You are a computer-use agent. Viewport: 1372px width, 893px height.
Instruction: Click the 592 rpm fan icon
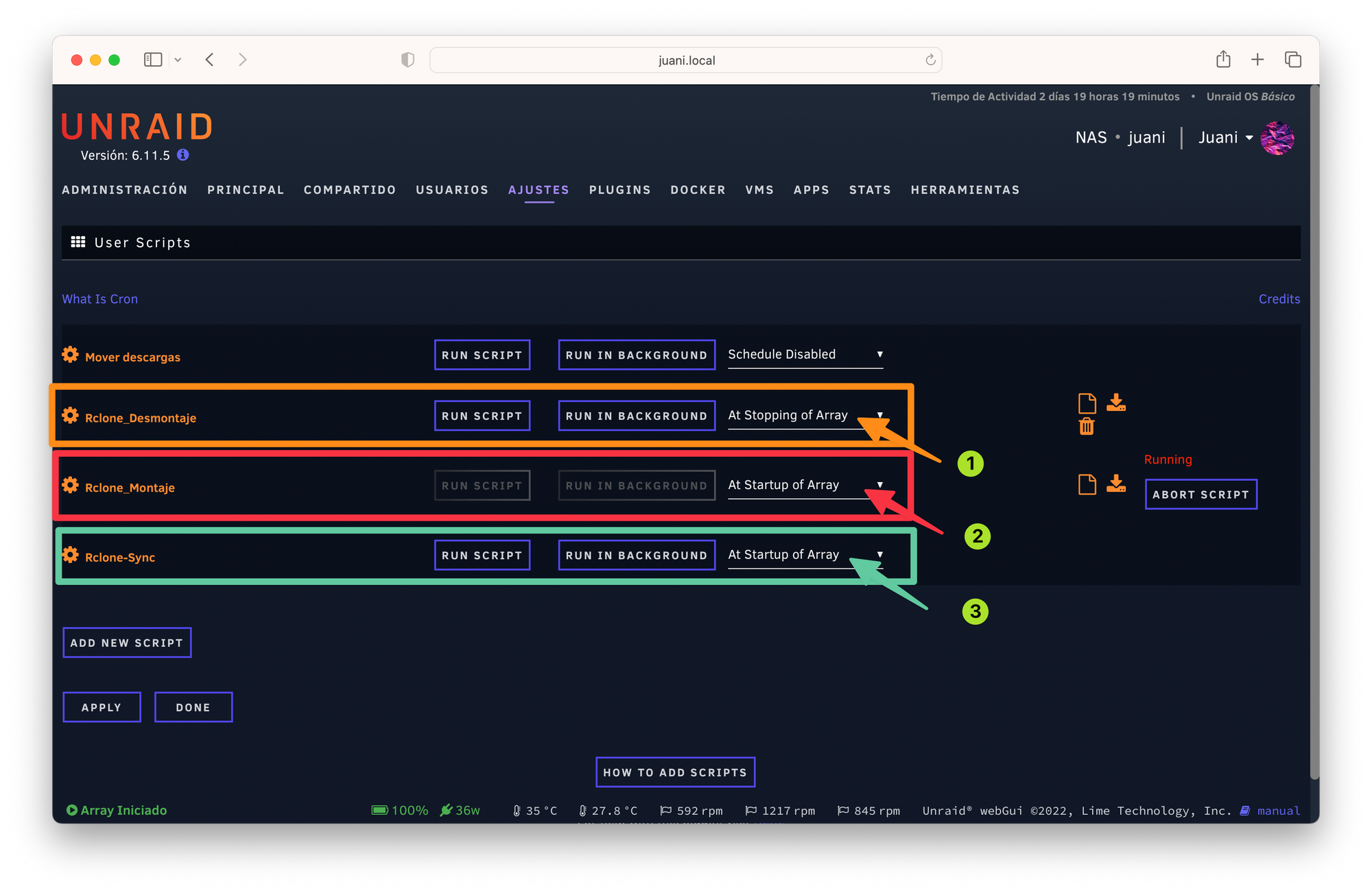[665, 811]
